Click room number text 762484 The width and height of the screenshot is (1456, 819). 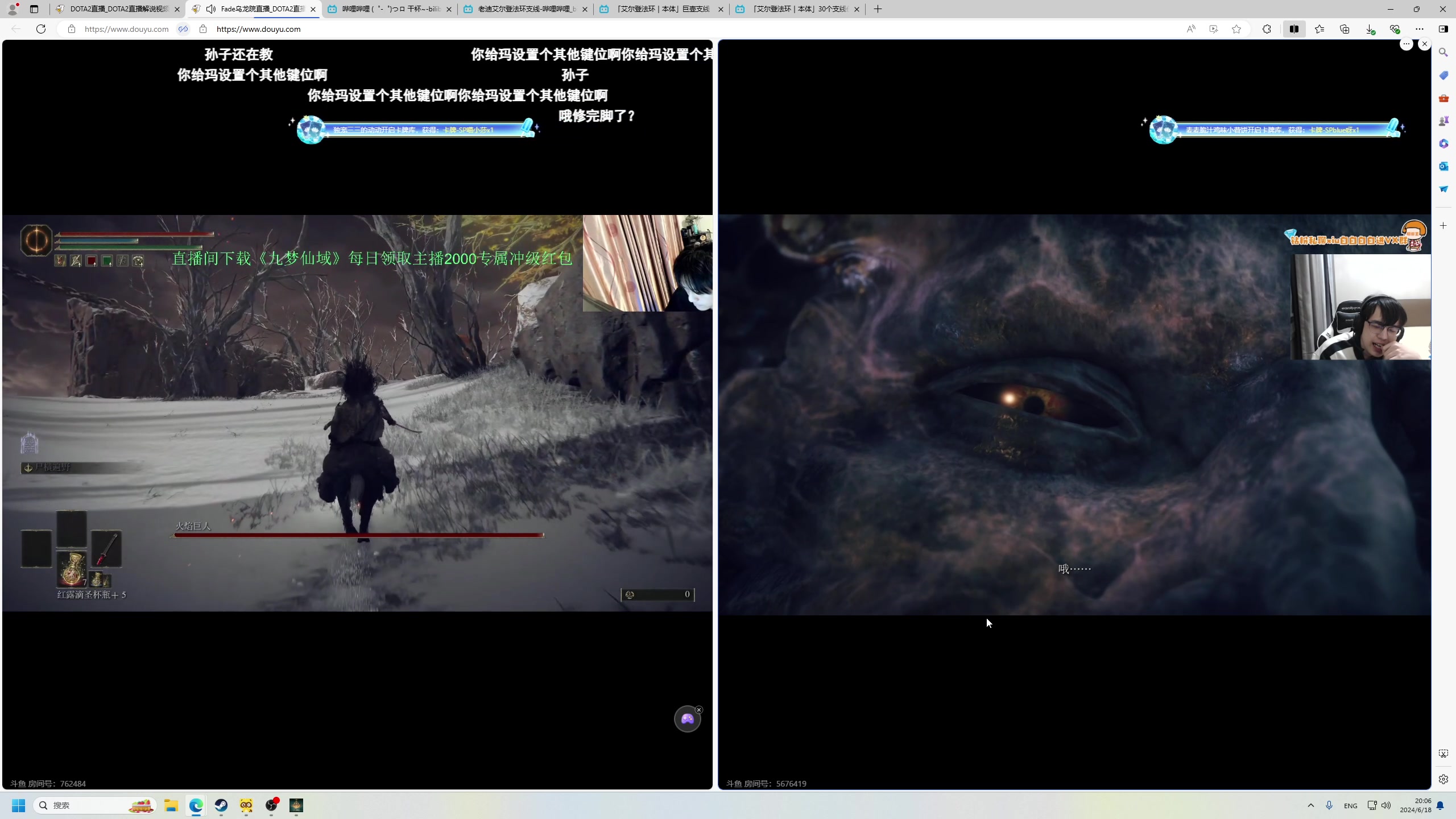coord(73,784)
